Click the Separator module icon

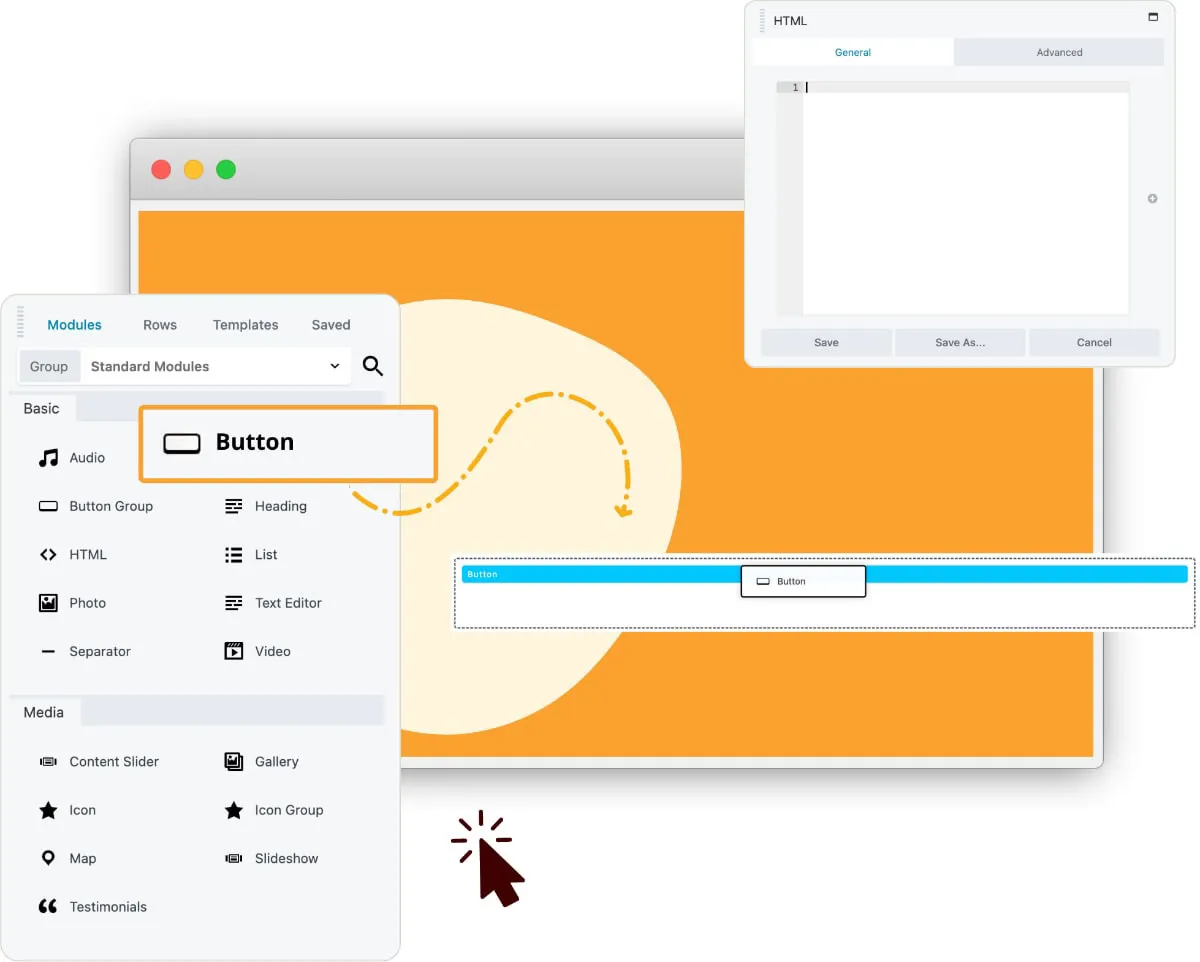tap(47, 651)
